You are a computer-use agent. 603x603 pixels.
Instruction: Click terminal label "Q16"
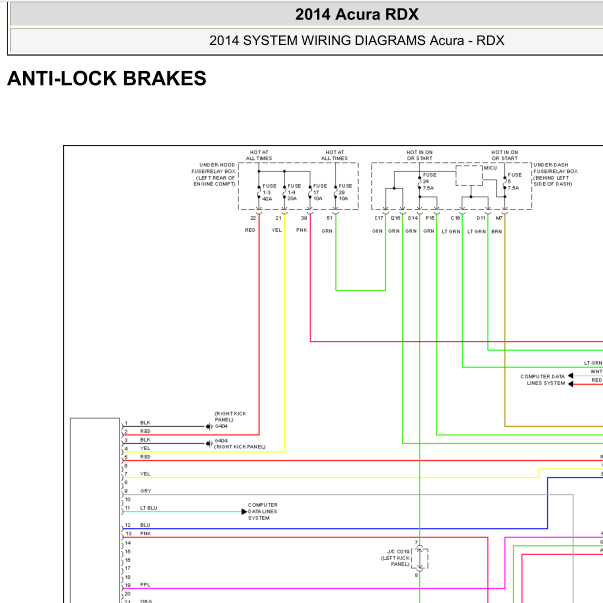pos(395,218)
